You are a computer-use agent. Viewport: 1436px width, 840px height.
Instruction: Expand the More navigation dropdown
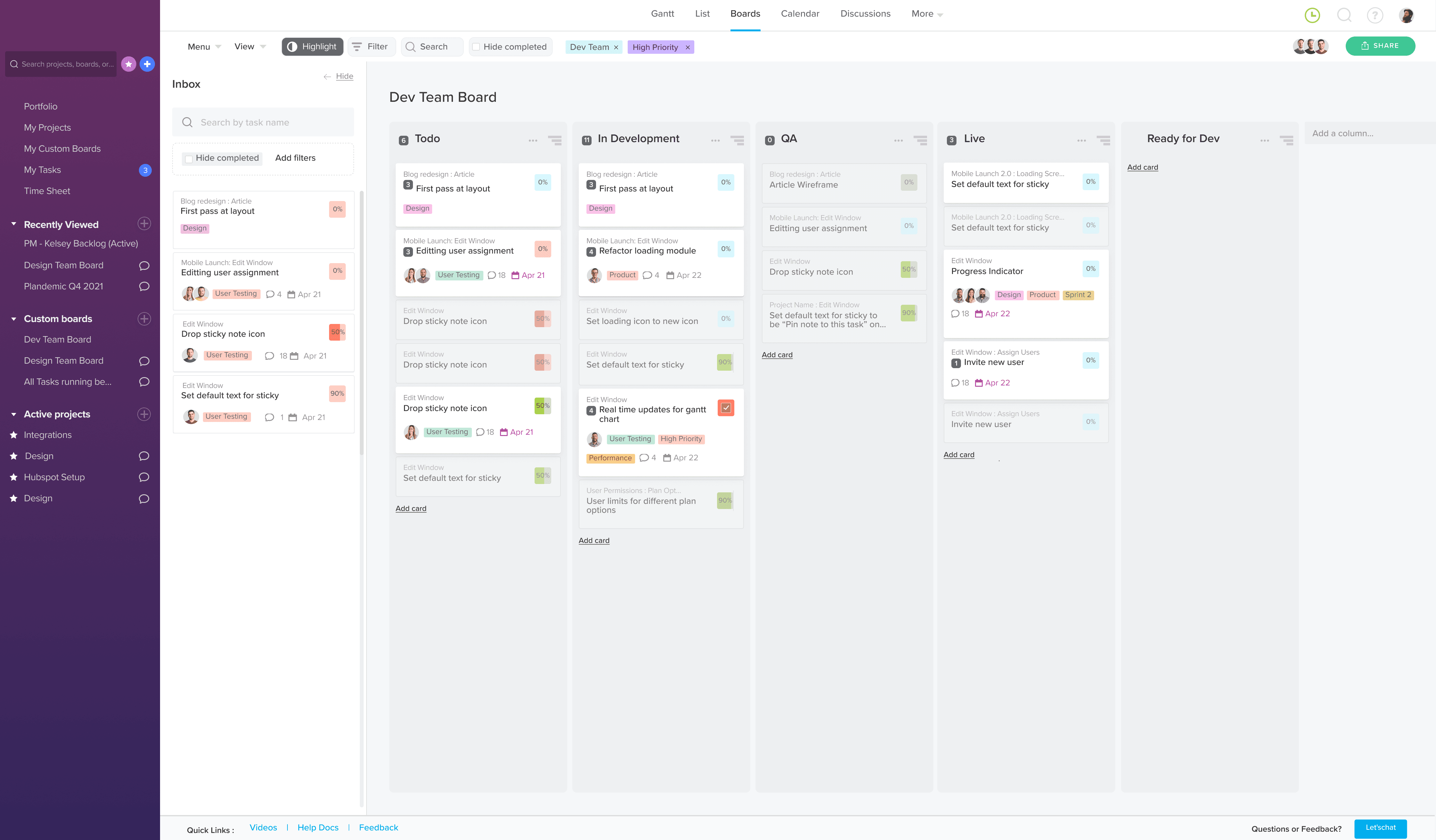pyautogui.click(x=927, y=14)
